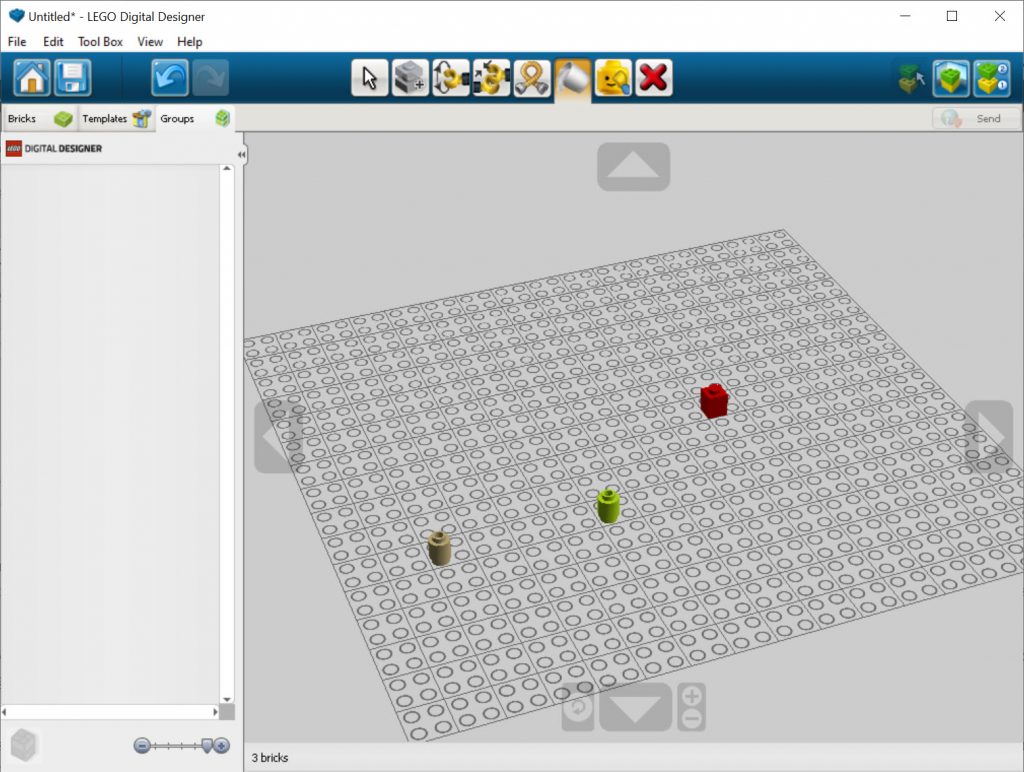The image size is (1024, 772).
Task: Switch to Build mode icon
Action: point(911,78)
